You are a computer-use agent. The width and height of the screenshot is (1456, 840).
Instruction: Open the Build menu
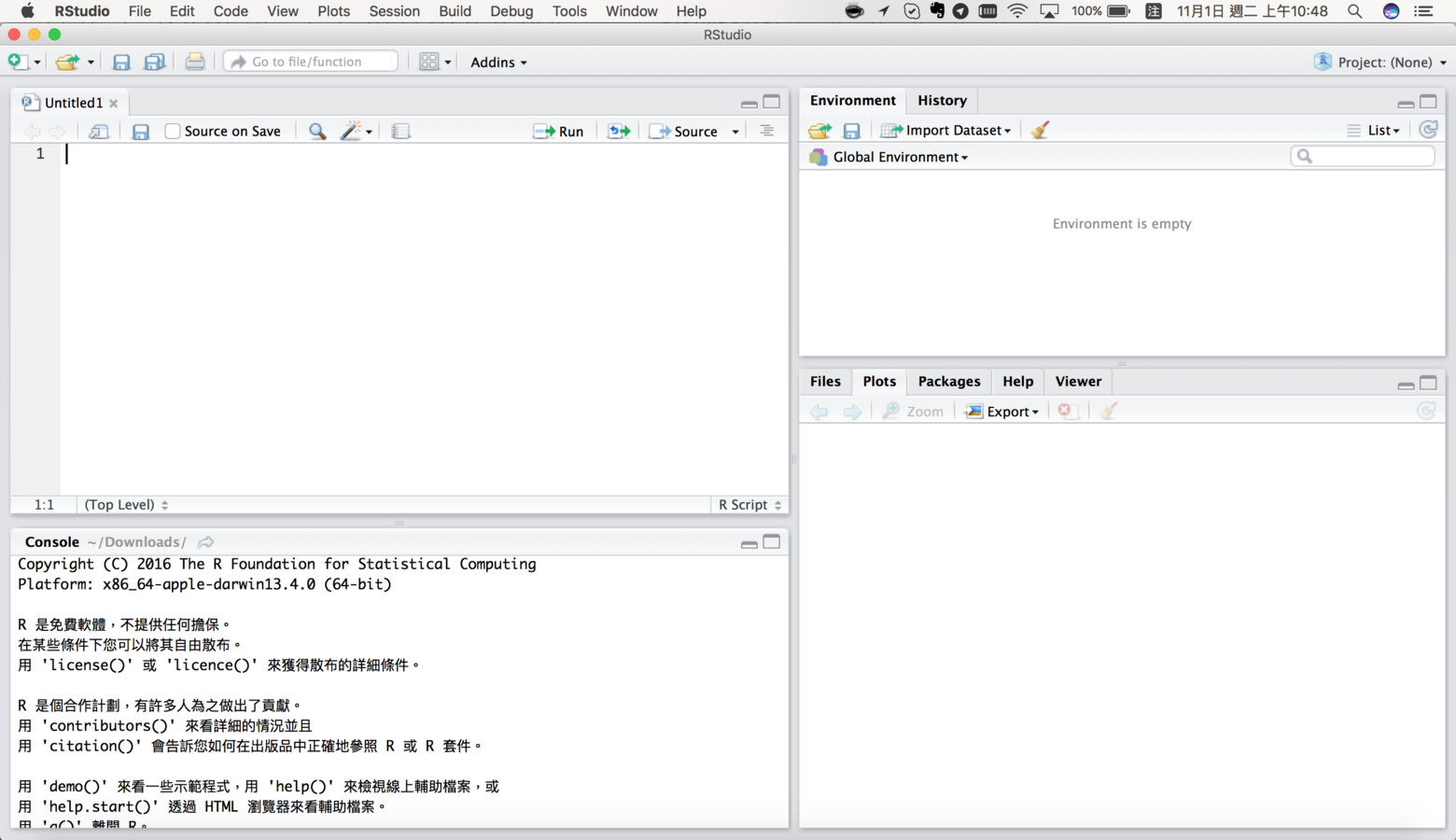455,11
